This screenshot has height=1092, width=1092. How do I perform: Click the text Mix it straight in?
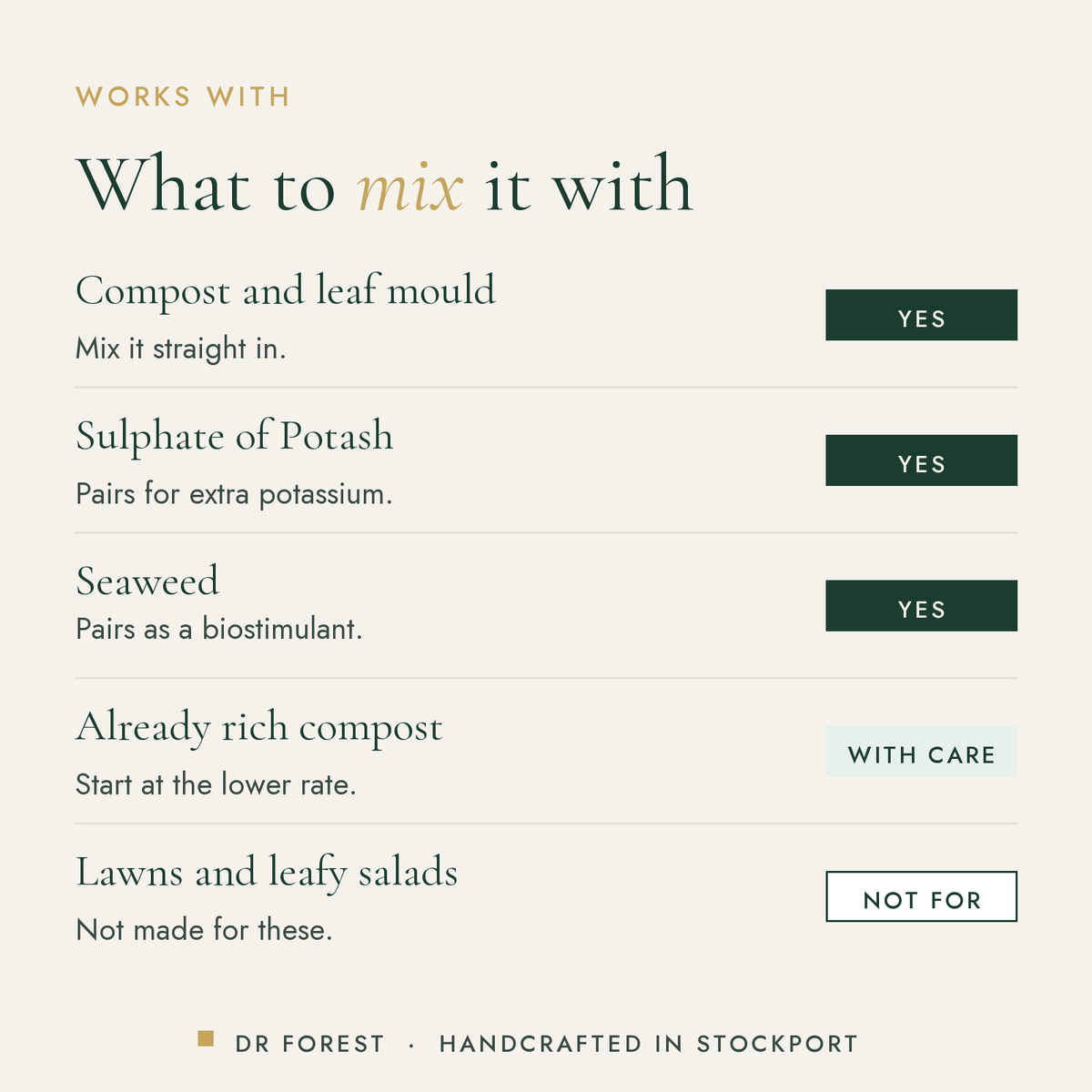[181, 349]
